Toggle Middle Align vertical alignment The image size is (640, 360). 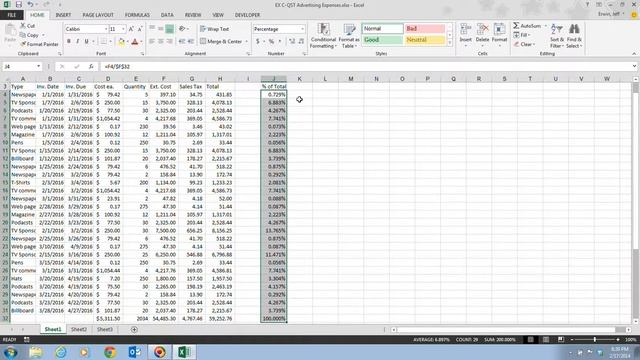(161, 29)
